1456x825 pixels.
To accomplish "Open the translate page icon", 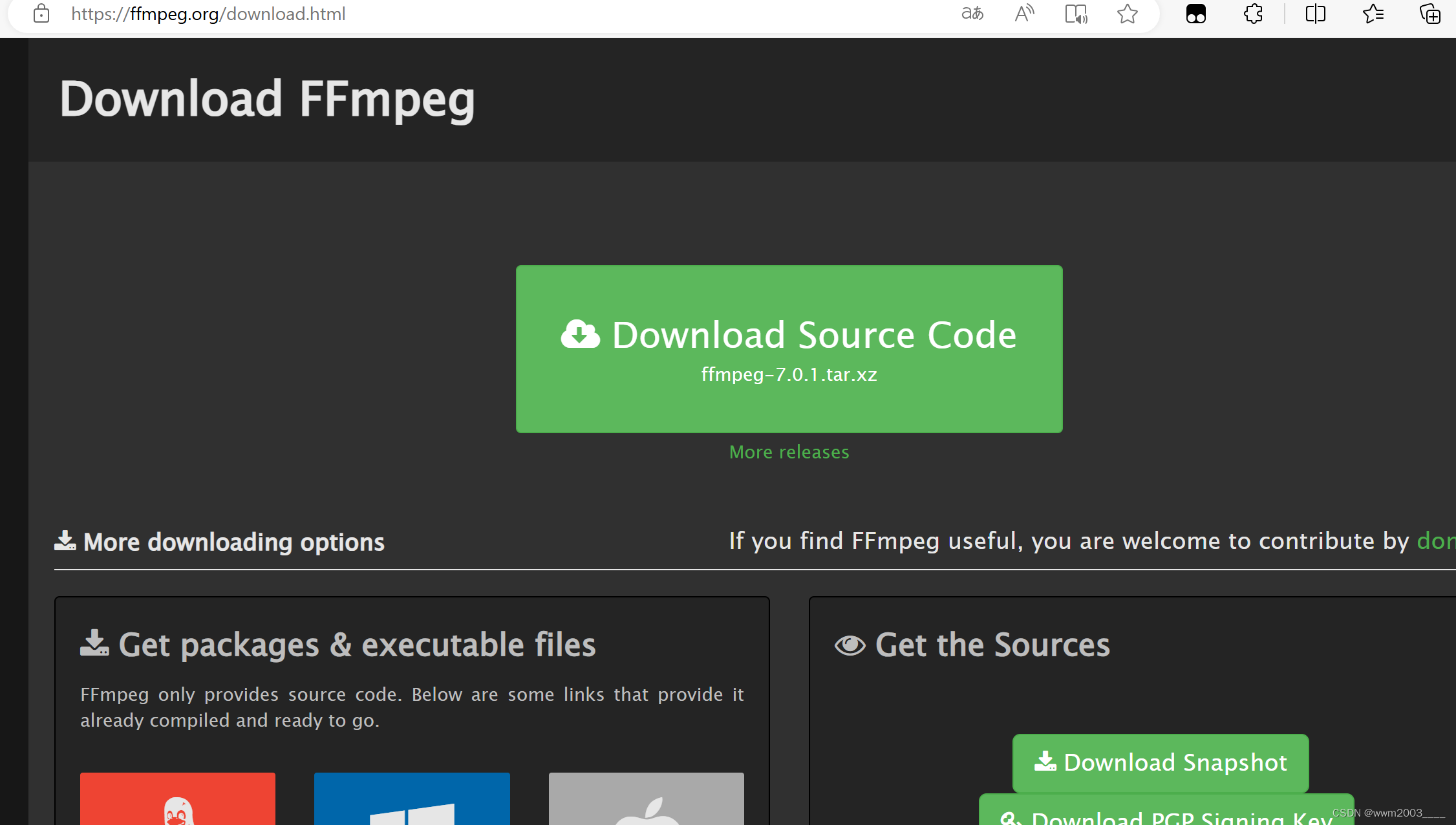I will click(972, 14).
